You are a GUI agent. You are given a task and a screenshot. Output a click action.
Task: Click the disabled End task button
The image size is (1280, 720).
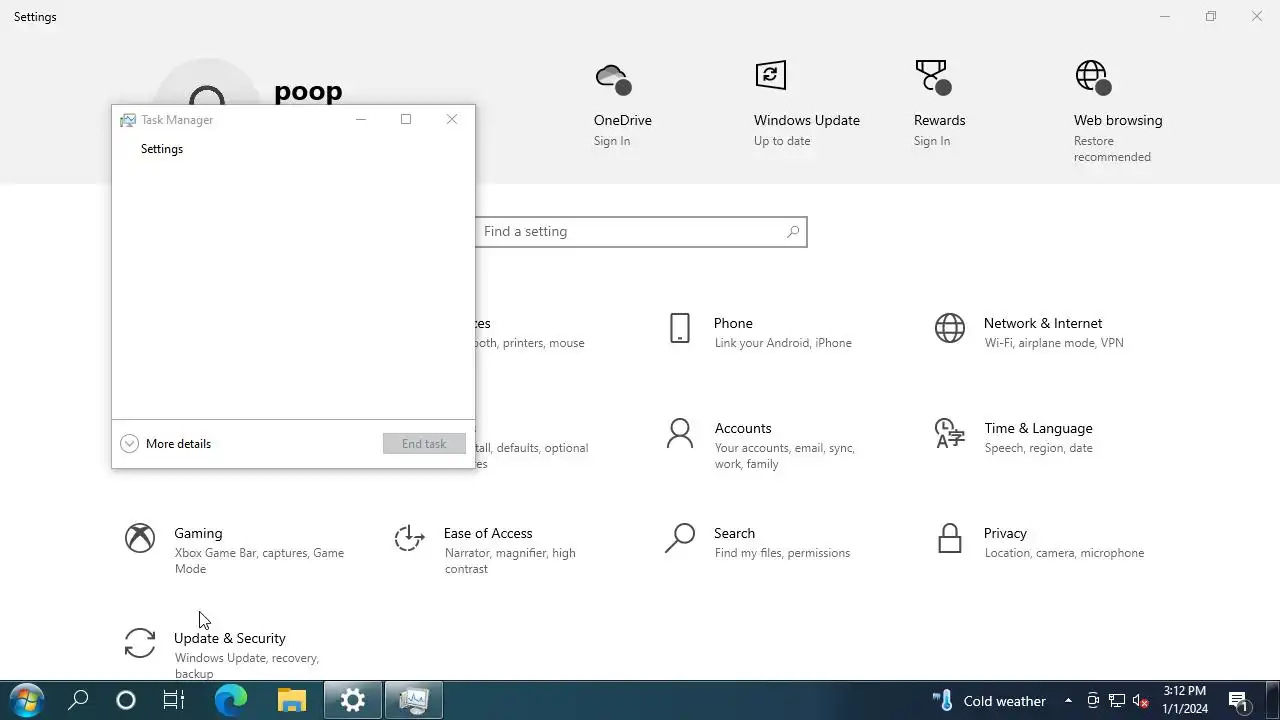tap(424, 444)
